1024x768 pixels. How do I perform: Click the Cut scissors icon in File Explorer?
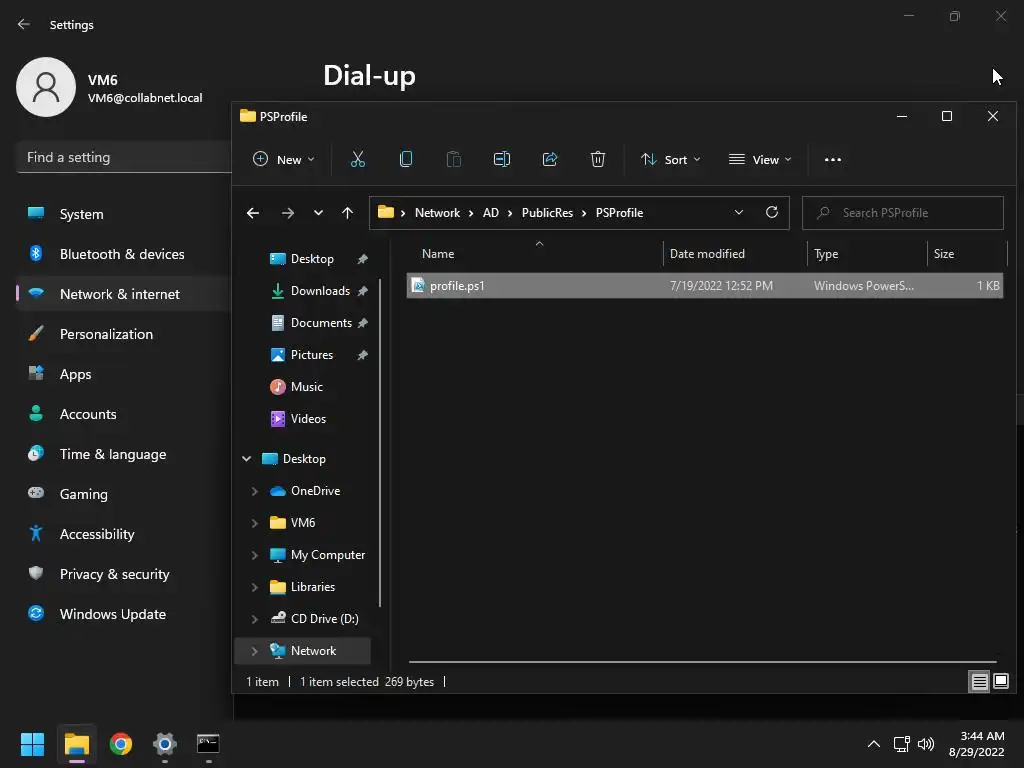(358, 159)
